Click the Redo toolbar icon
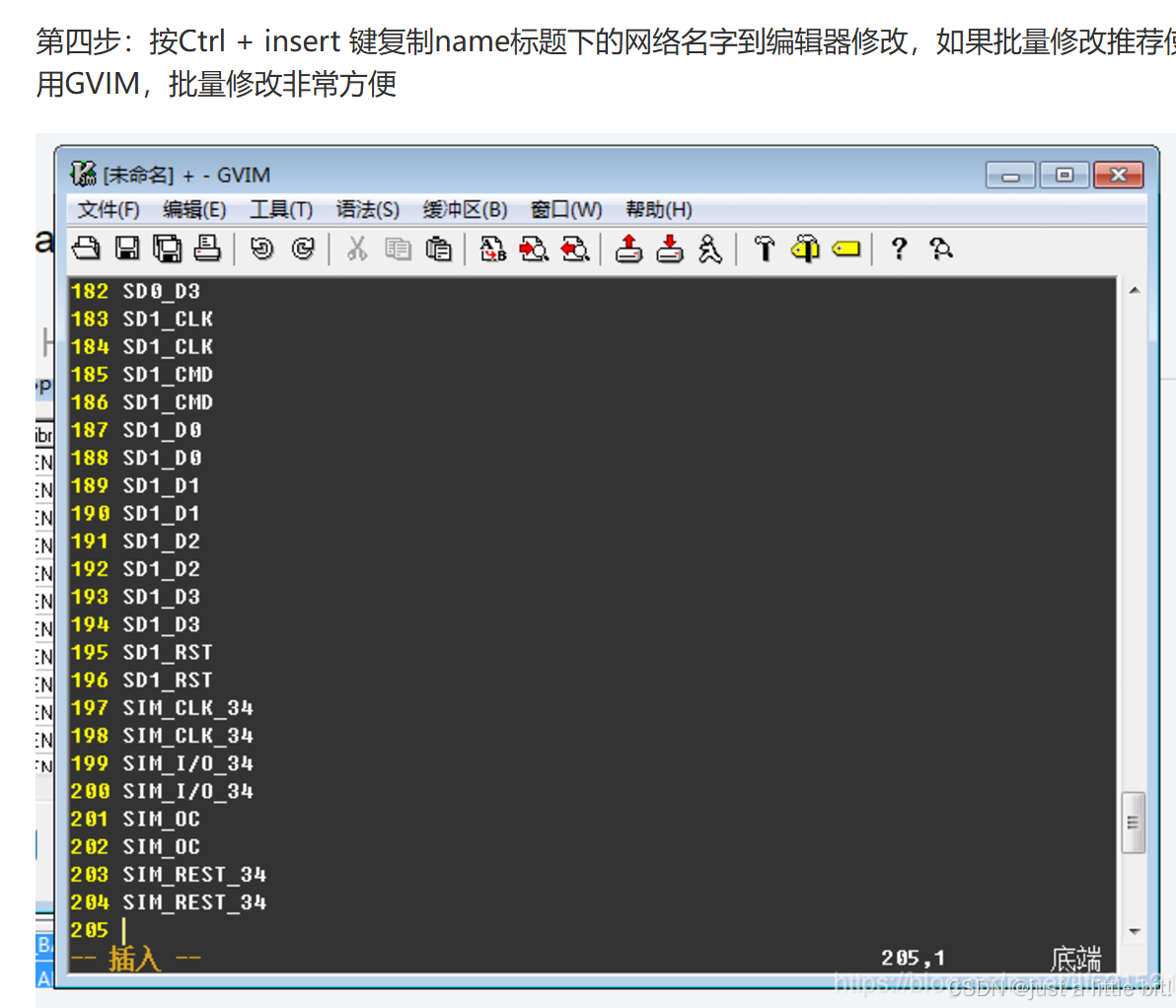 [303, 249]
